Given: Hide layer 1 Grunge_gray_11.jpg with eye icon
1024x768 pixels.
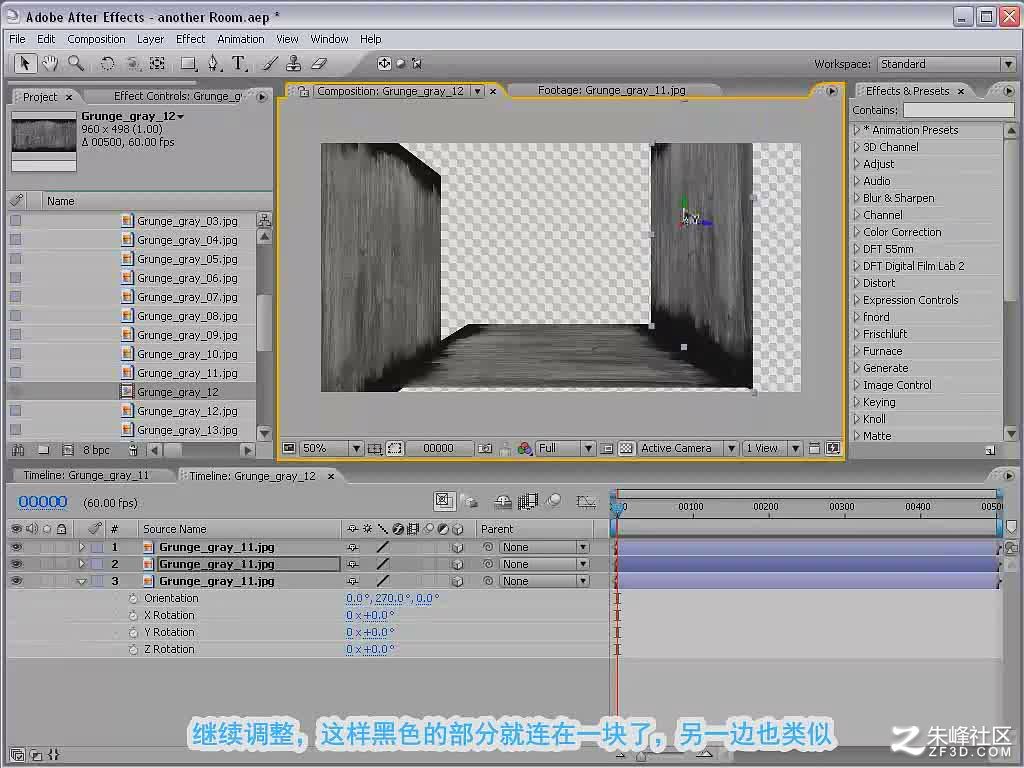Looking at the screenshot, I should [16, 547].
